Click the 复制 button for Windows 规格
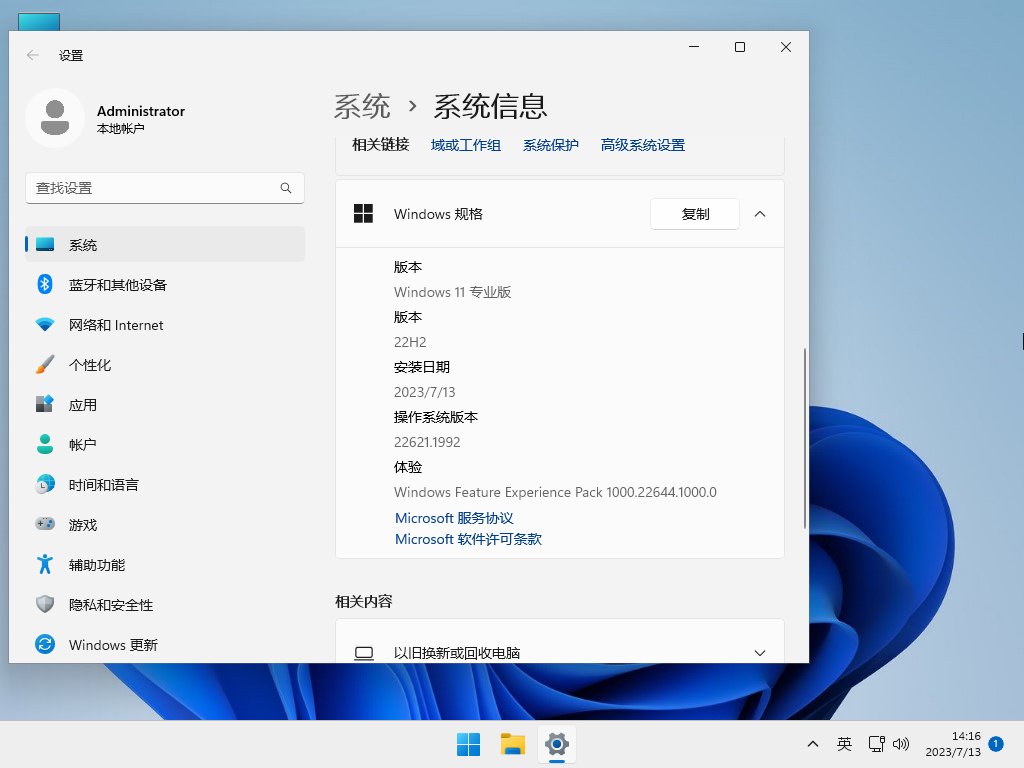Screen dimensions: 1024x768 coord(694,213)
